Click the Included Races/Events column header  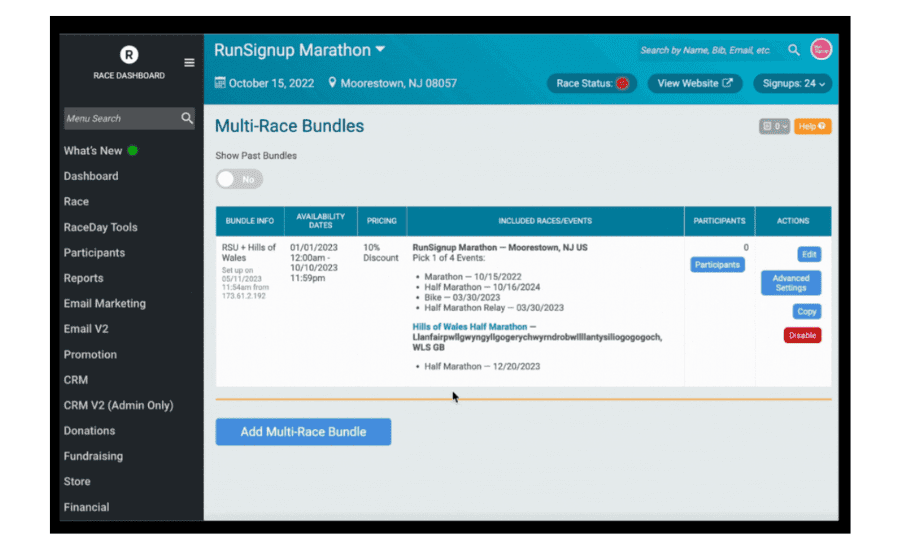point(545,221)
